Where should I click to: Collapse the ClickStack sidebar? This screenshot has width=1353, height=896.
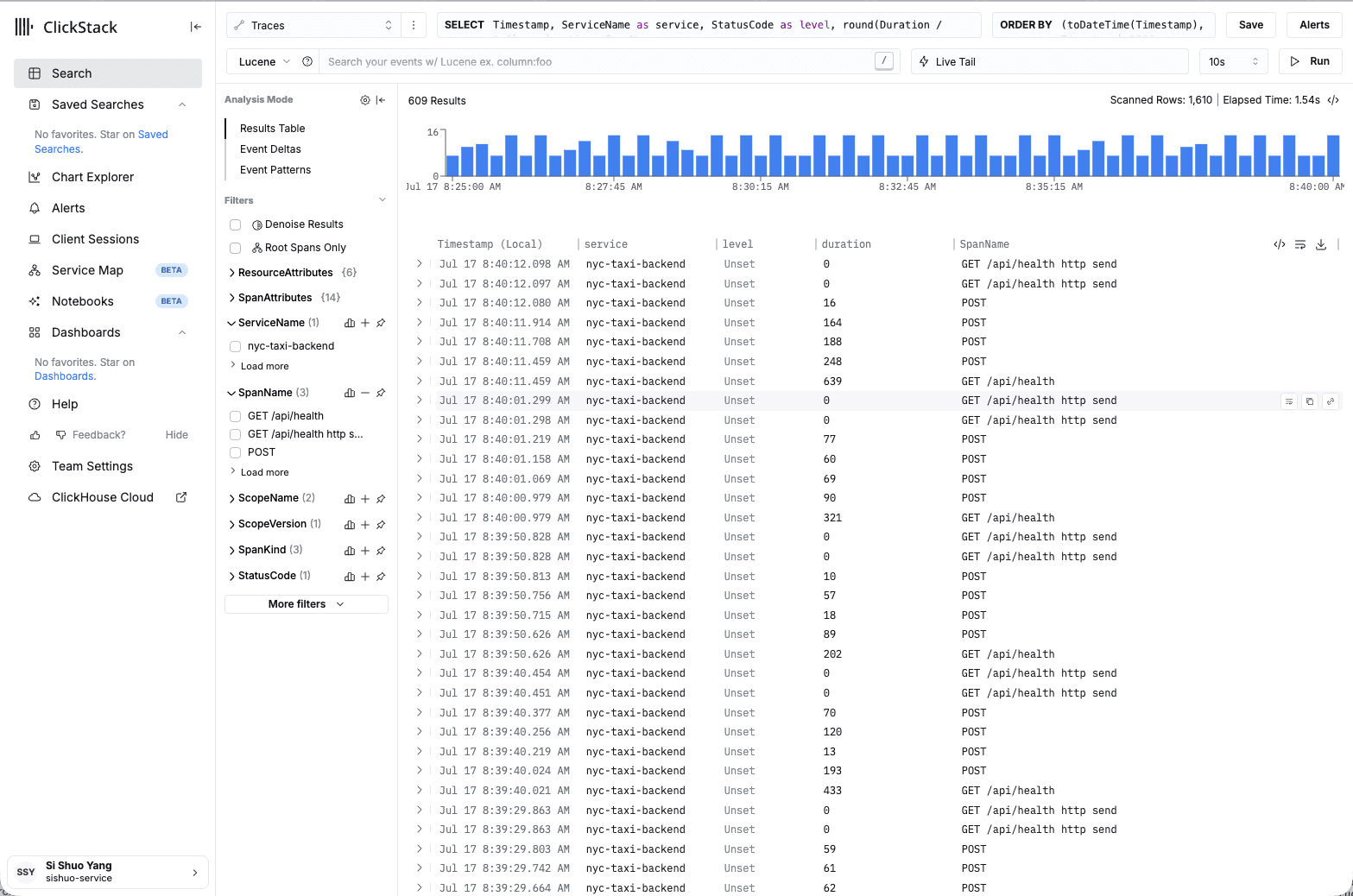click(x=196, y=27)
